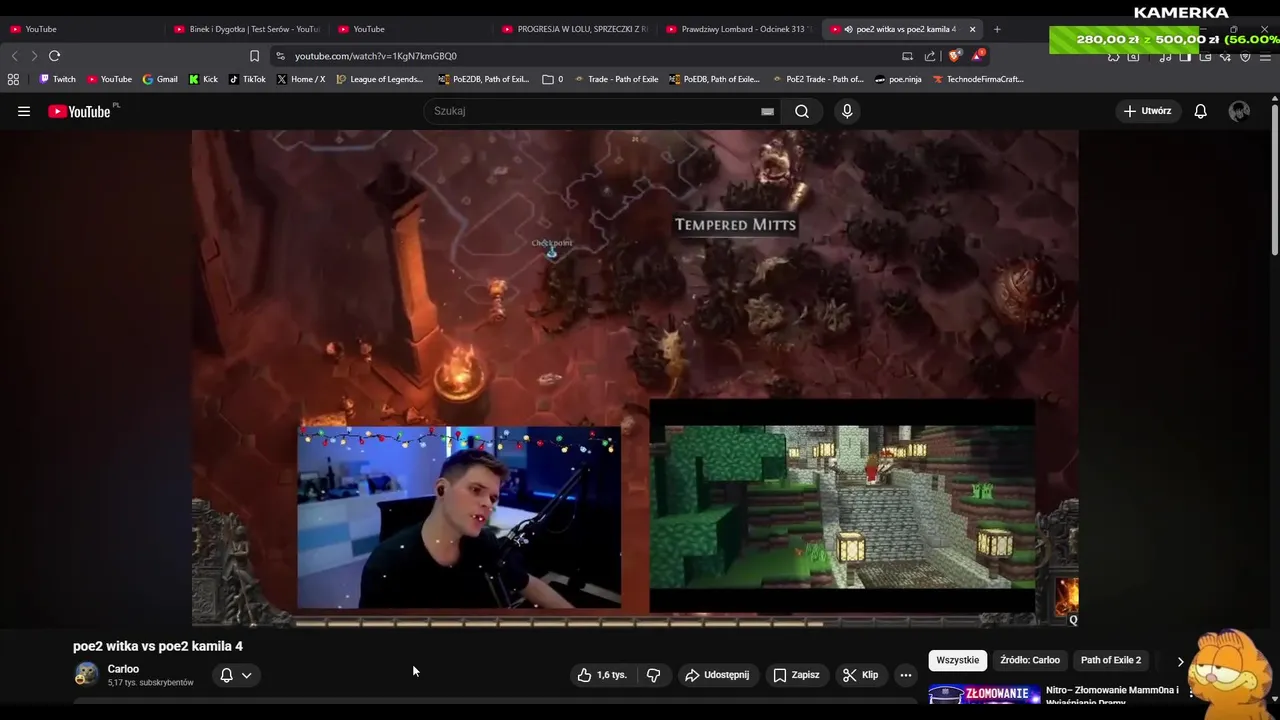Click the Udostępnij share button
The width and height of the screenshot is (1280, 720).
(717, 675)
